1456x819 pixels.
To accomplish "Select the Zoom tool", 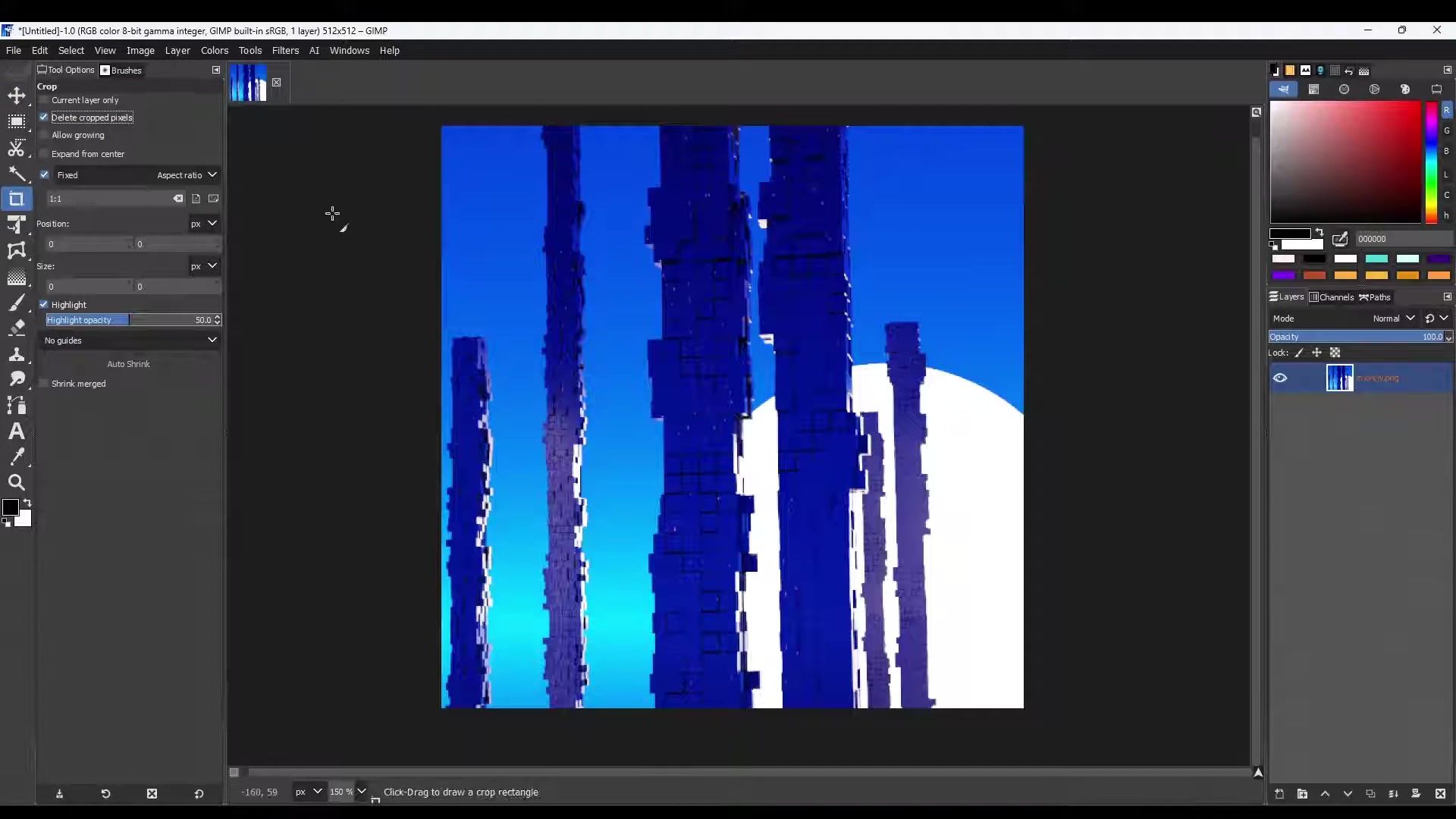I will click(17, 483).
